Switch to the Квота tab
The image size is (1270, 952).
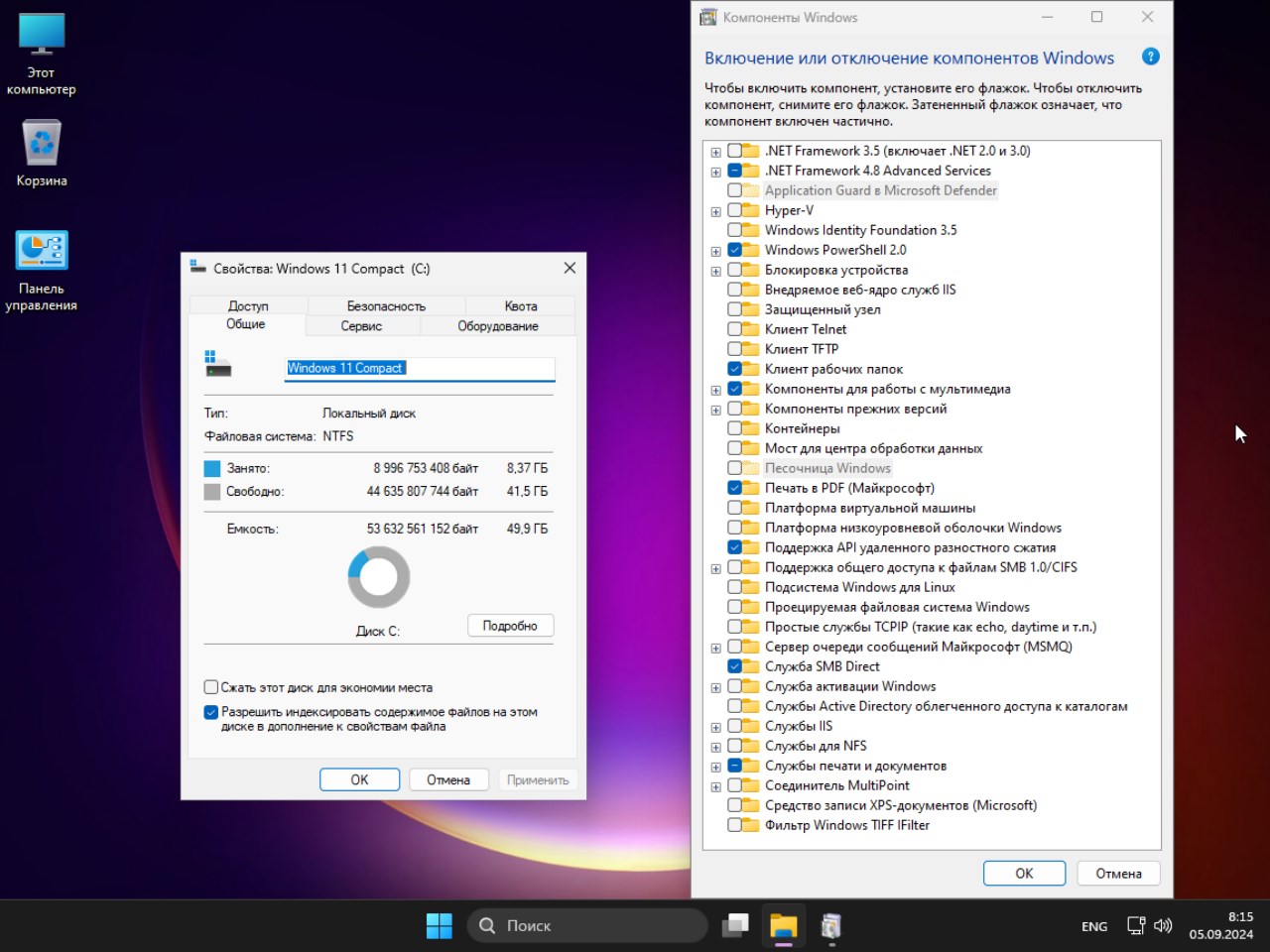tap(520, 305)
